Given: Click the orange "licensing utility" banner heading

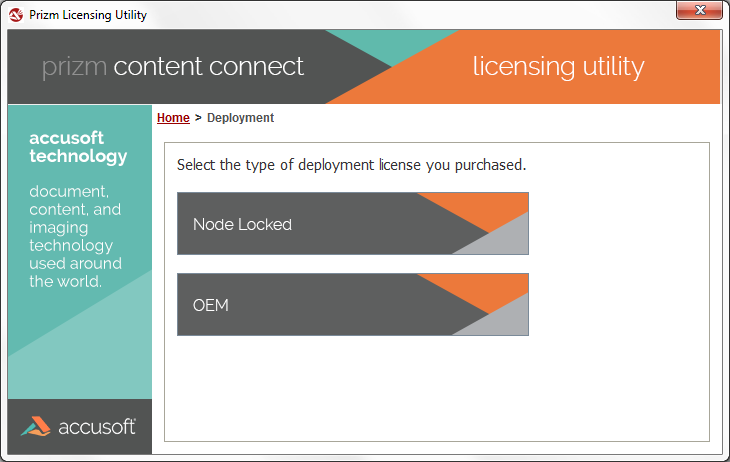Looking at the screenshot, I should [558, 67].
